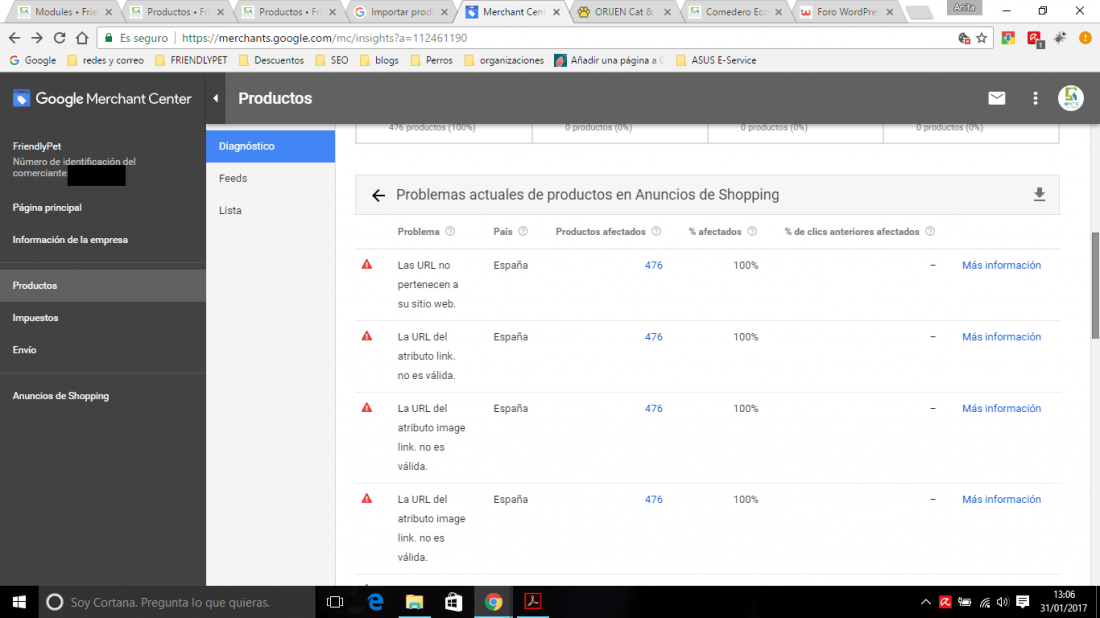Click the Google Merchant Center logo

[102, 99]
